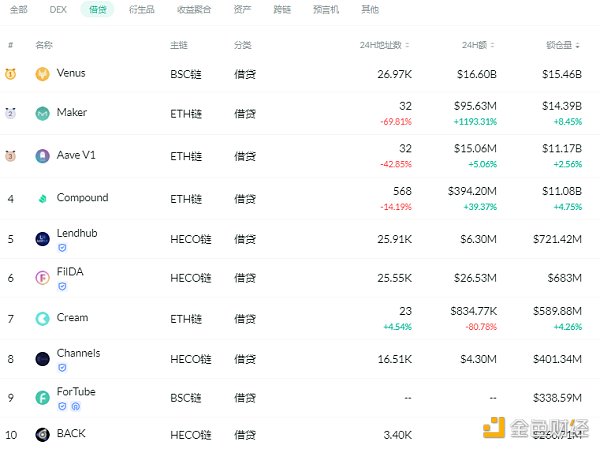Click the Compound logo icon
Image resolution: width=600 pixels, height=449 pixels.
[x=42, y=198]
